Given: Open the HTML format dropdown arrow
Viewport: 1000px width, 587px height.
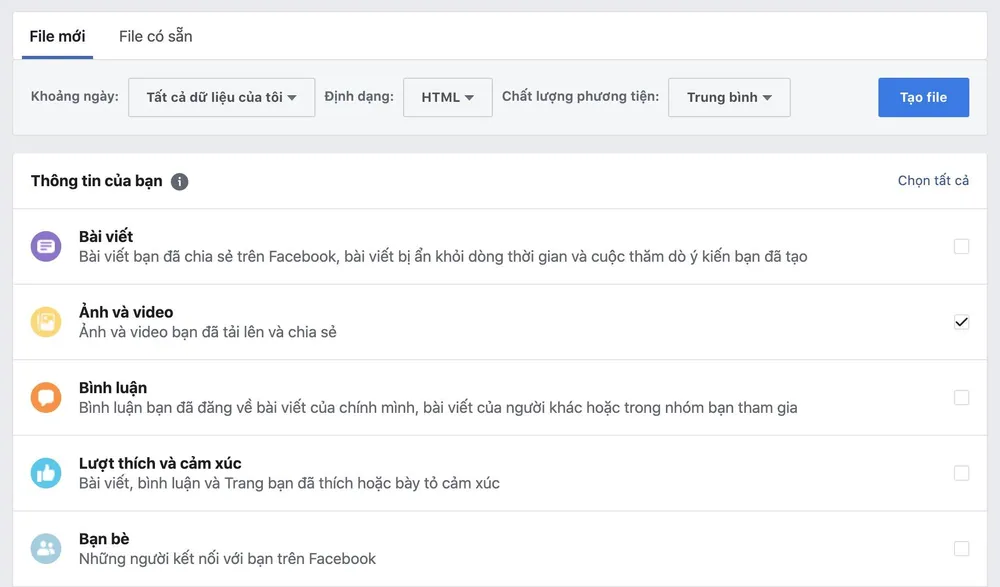Looking at the screenshot, I should [471, 97].
